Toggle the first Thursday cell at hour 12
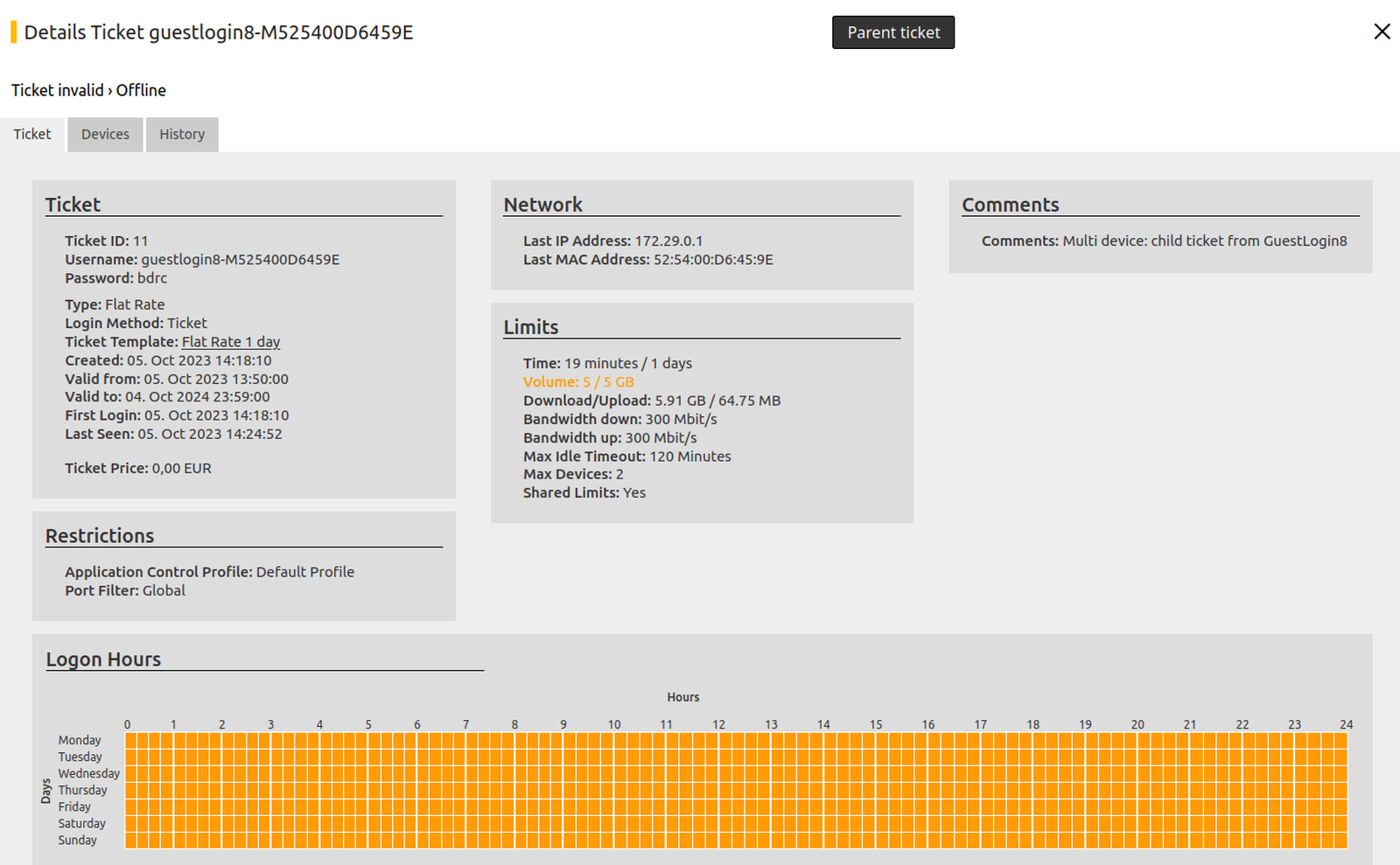Viewport: 1400px width, 865px height. pos(724,791)
